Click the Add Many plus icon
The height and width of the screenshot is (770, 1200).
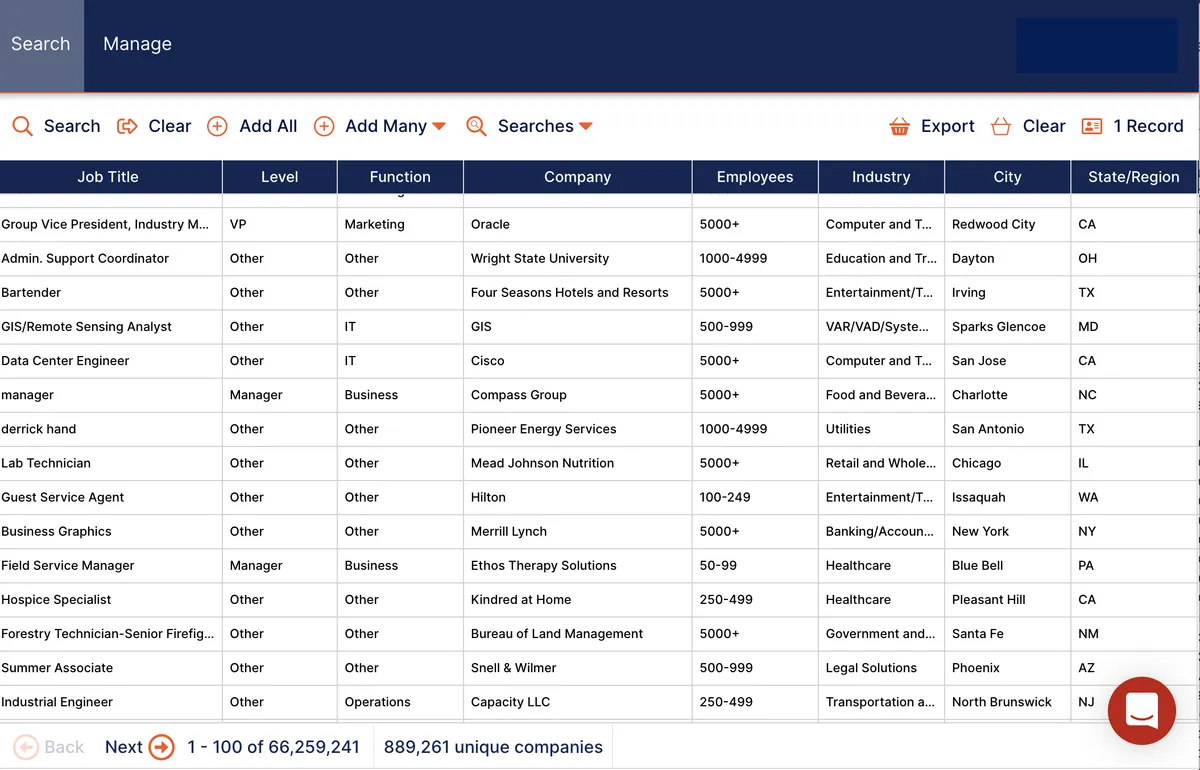324,126
